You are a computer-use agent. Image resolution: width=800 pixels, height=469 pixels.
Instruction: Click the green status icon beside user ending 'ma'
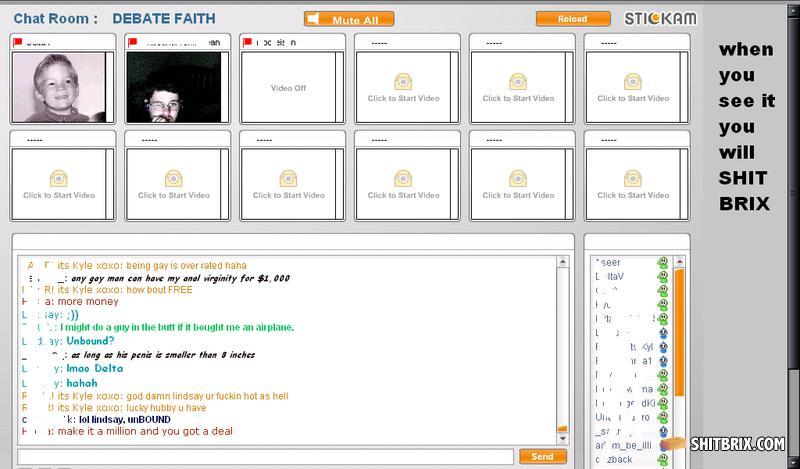coord(663,389)
